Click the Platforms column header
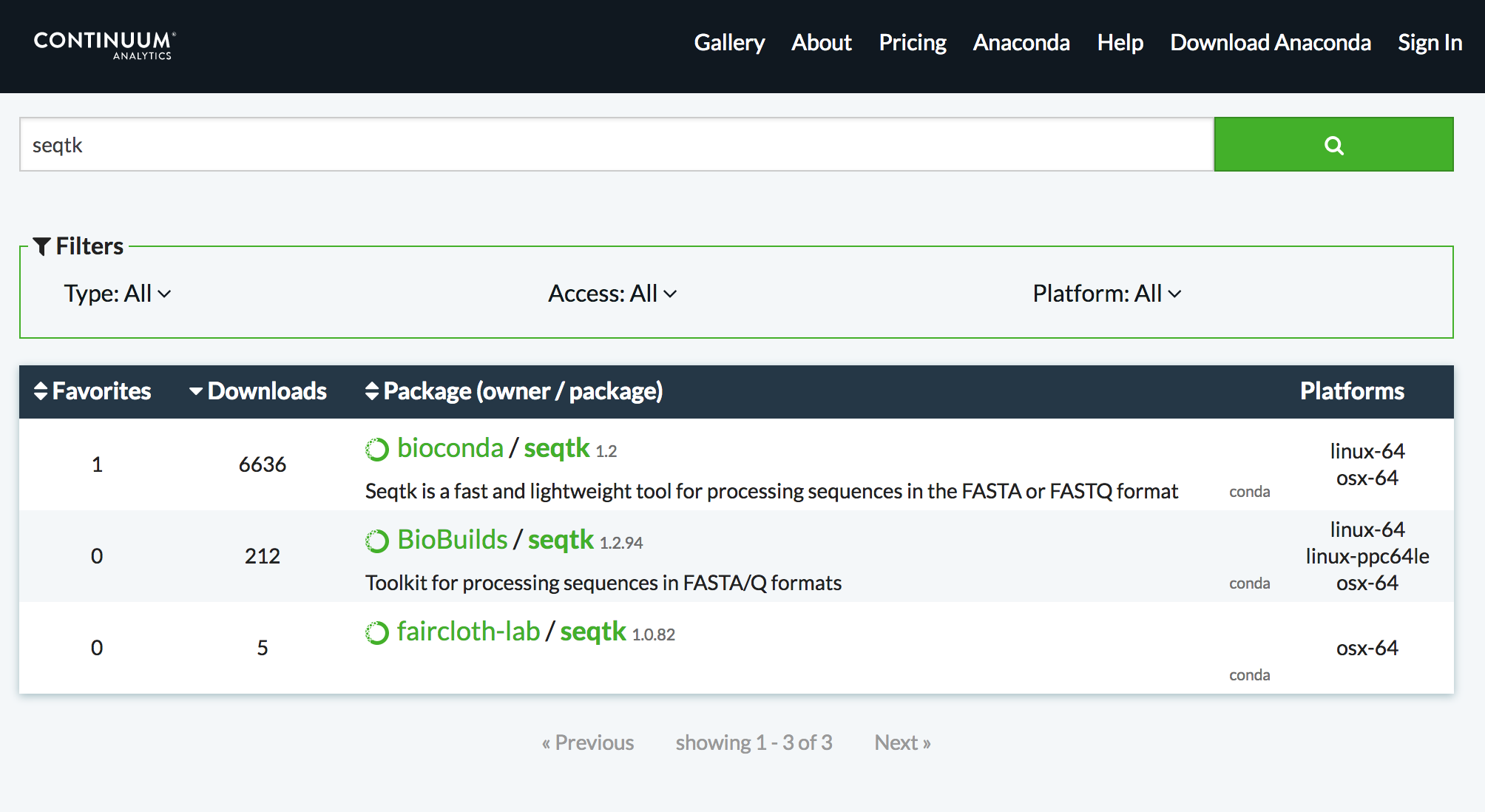Screen dimensions: 1485x812 (x=1352, y=390)
